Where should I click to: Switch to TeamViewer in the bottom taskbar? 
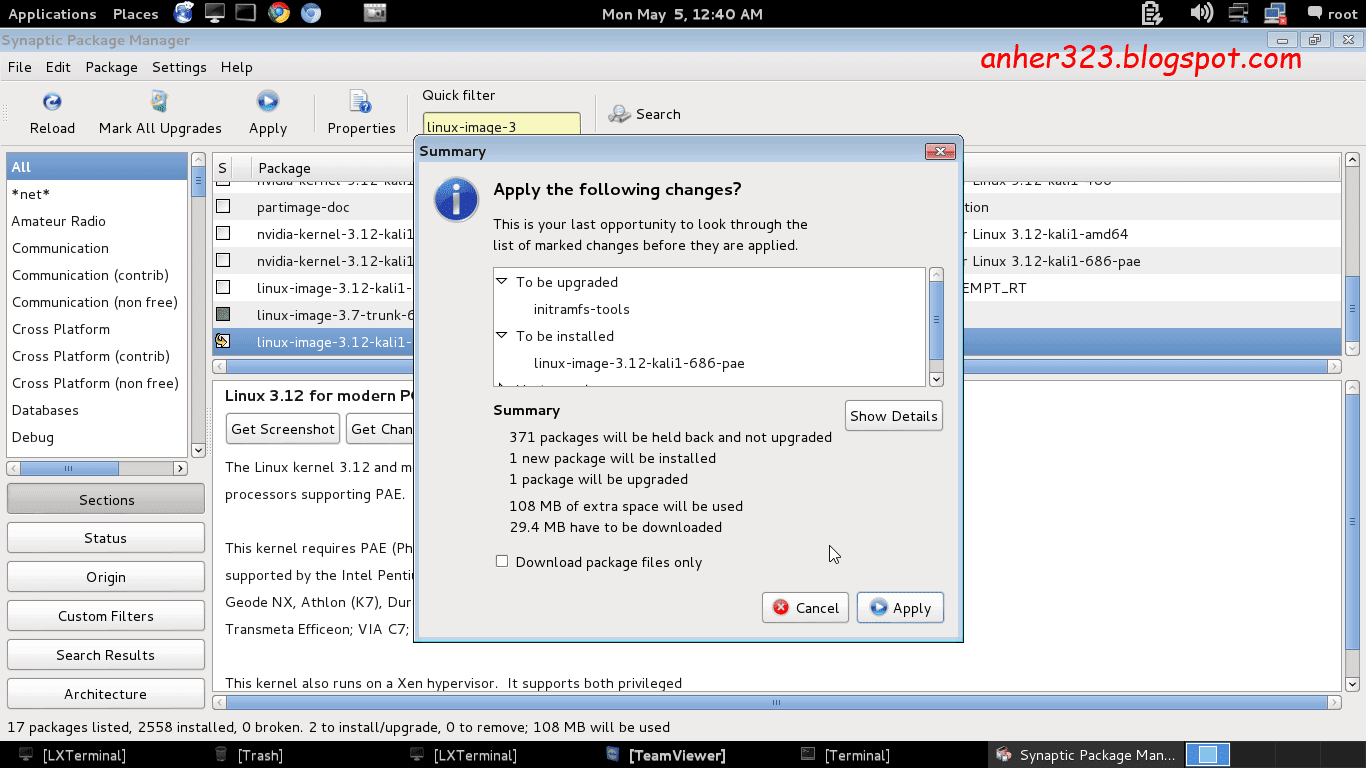click(x=666, y=755)
